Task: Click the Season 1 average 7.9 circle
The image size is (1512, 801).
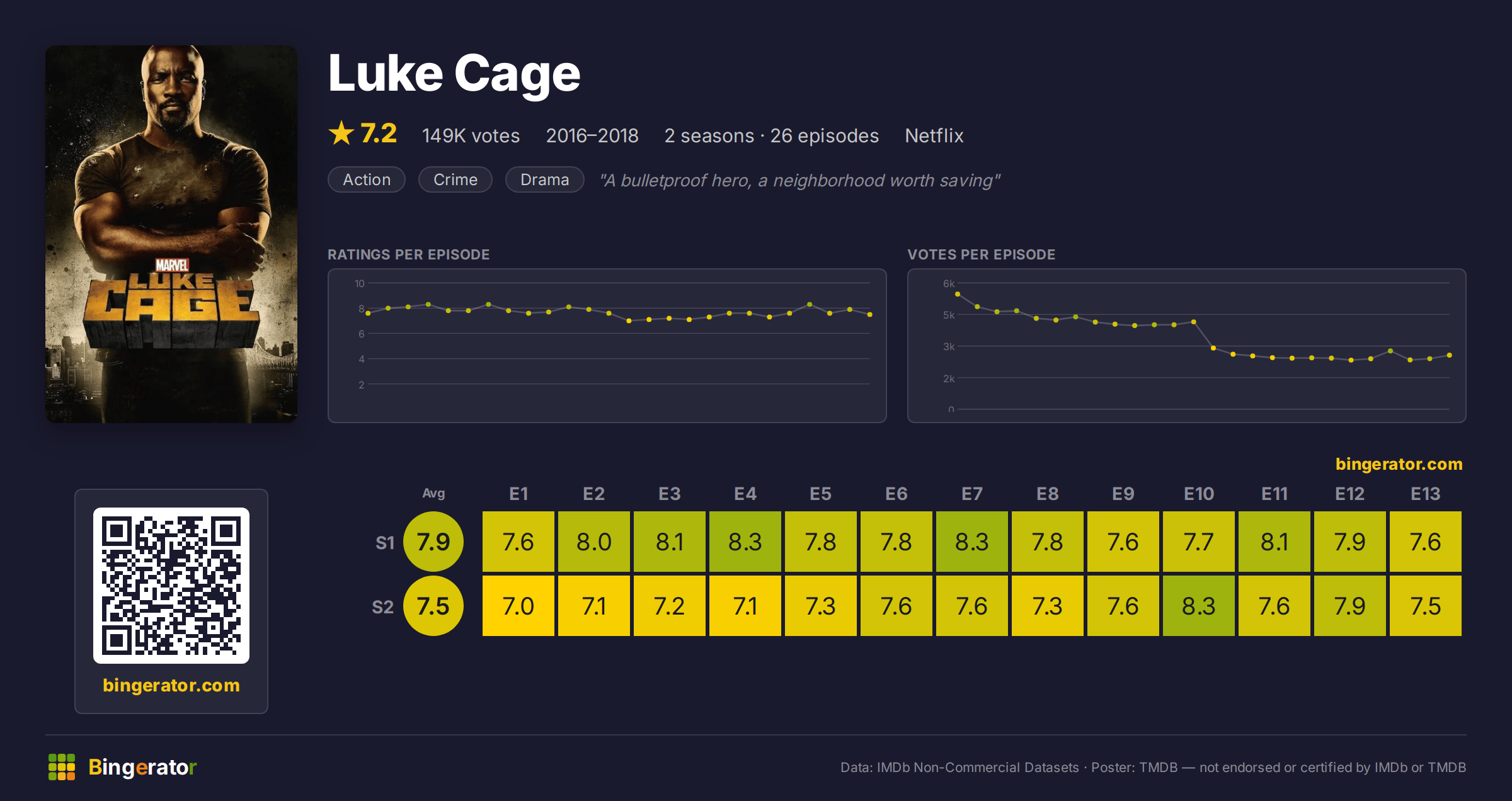Action: [x=433, y=542]
